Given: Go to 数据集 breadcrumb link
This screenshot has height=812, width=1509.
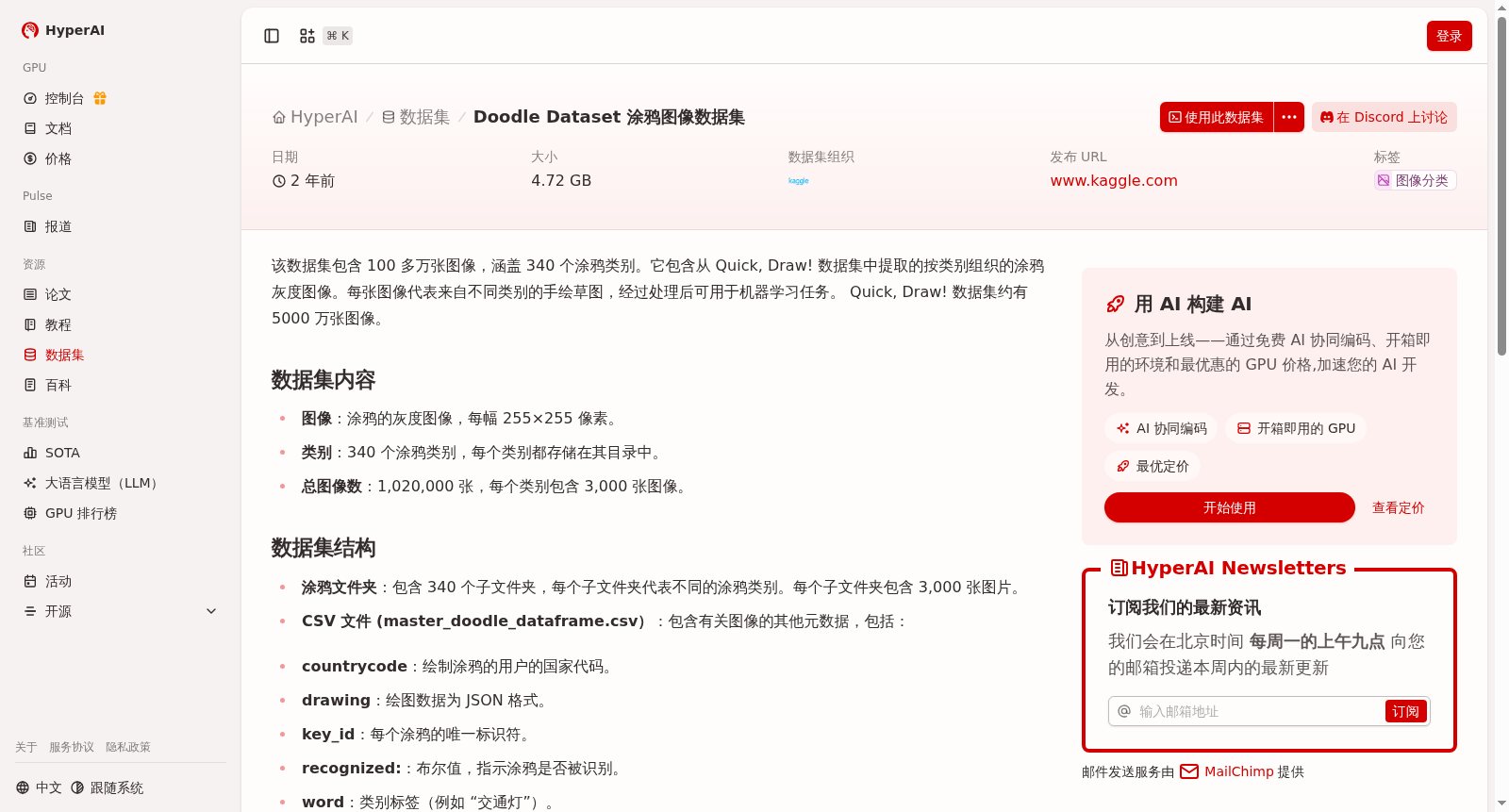Looking at the screenshot, I should point(416,117).
